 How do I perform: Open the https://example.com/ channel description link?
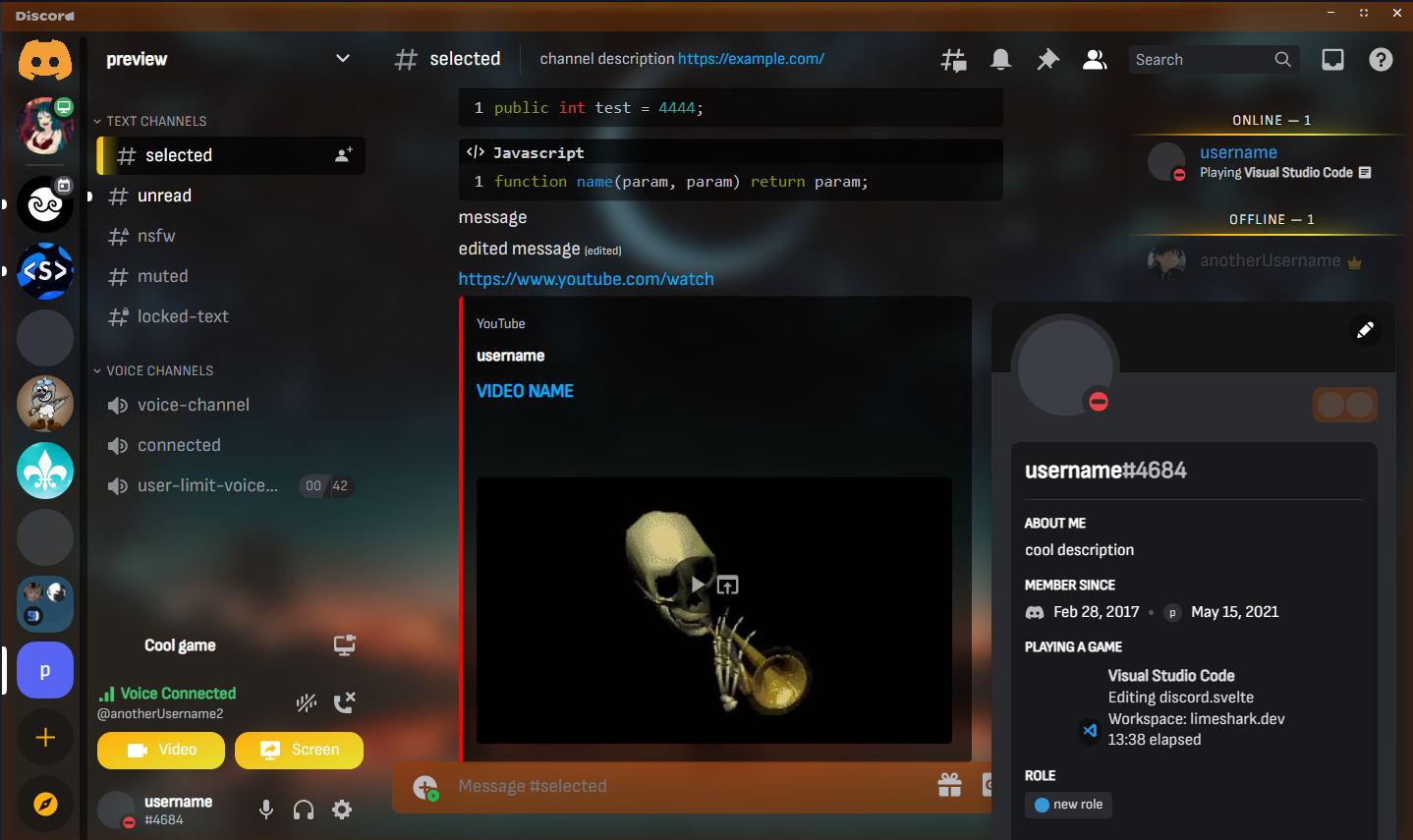[x=751, y=59]
